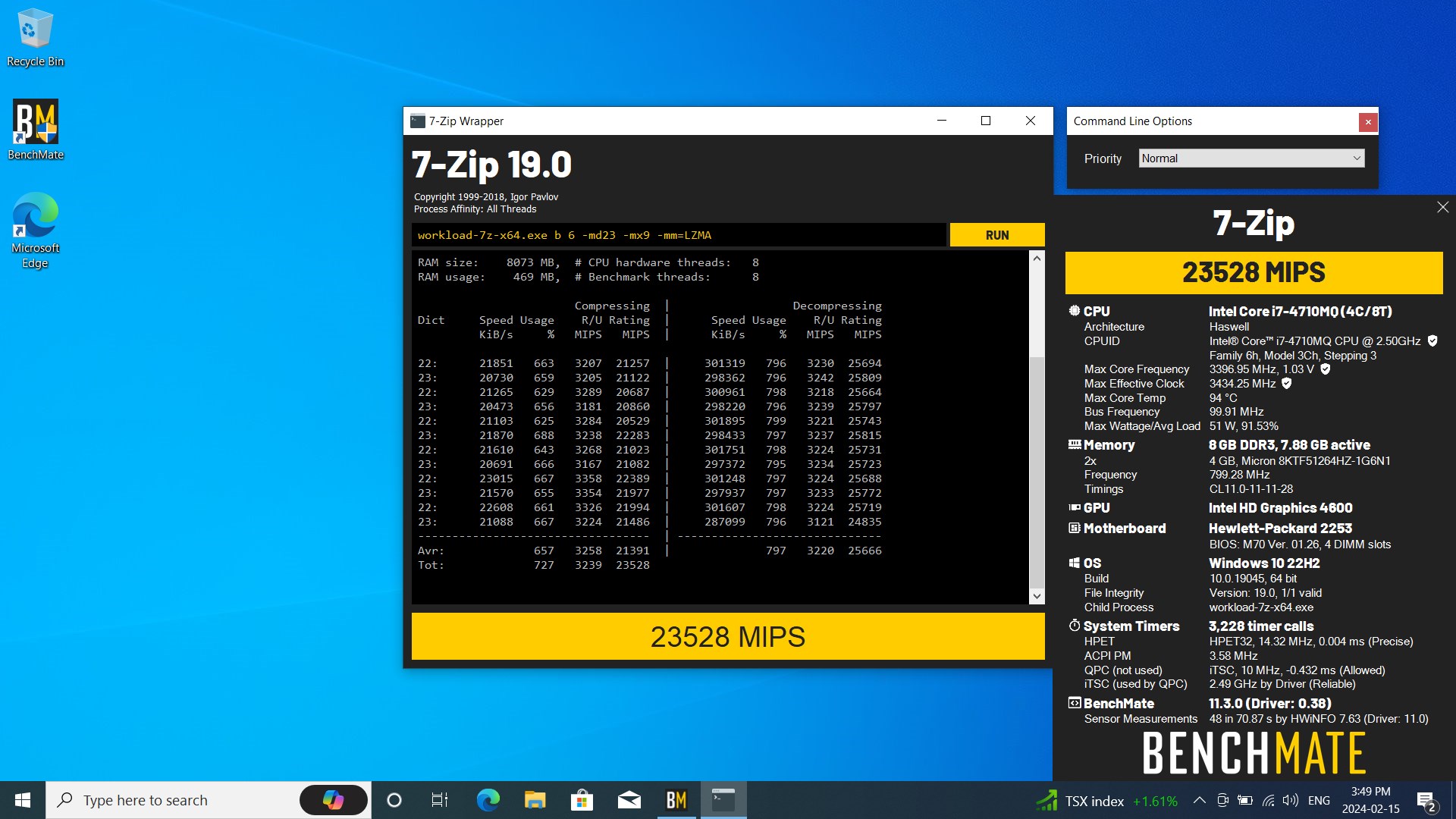Open the Mail app from the taskbar

point(629,800)
